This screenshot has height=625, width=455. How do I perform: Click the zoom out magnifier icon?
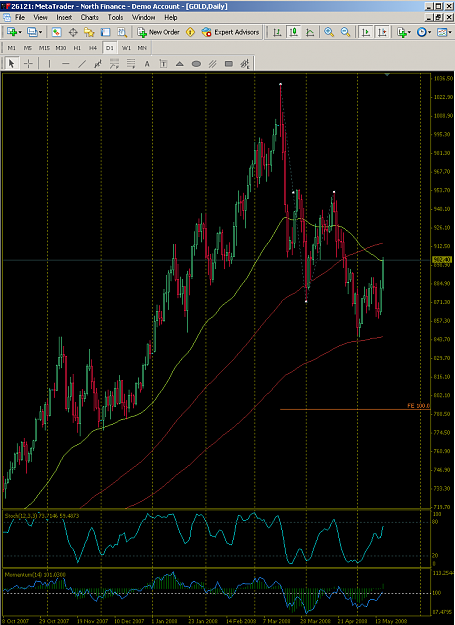click(x=345, y=32)
